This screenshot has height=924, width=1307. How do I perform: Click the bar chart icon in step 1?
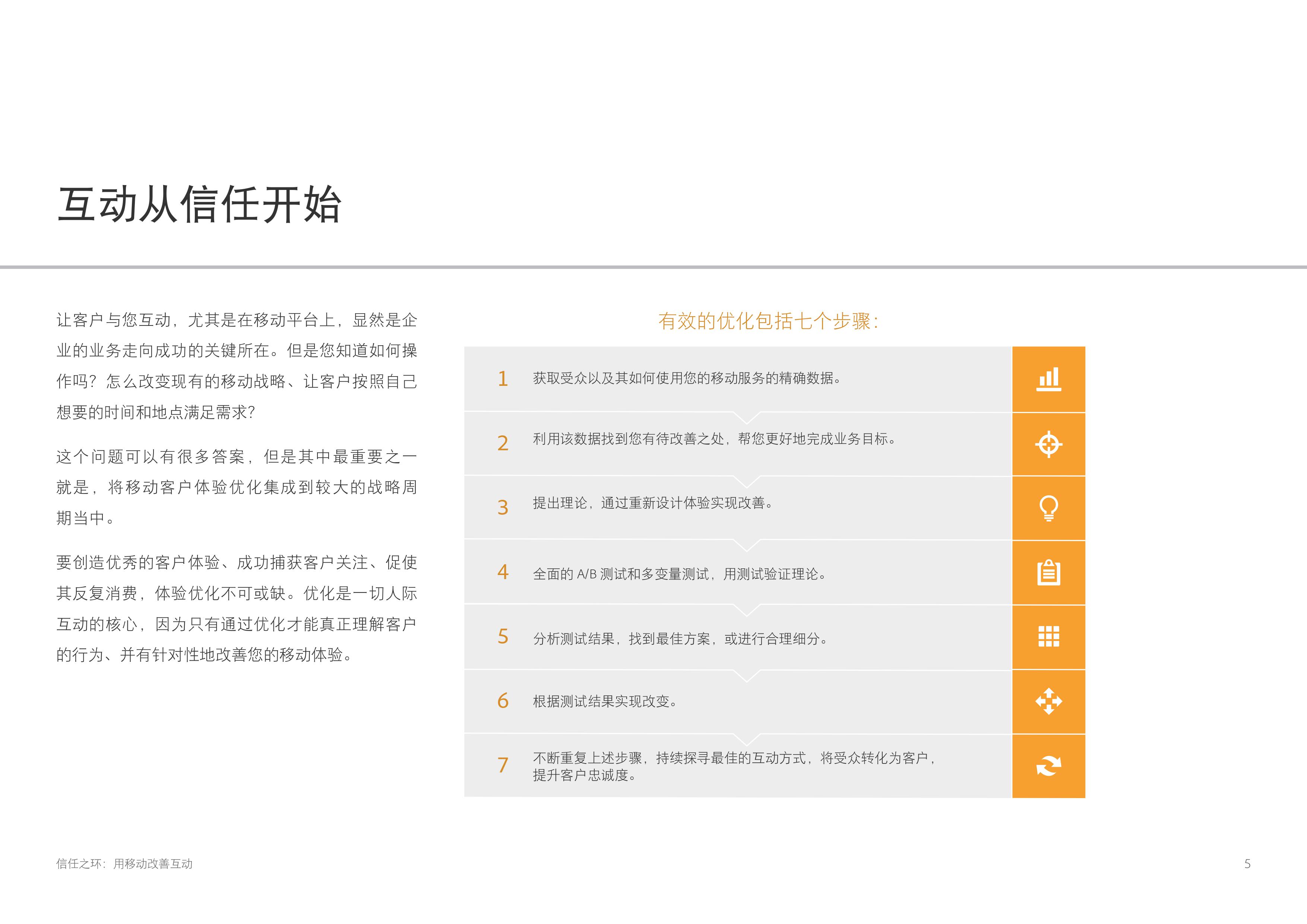click(x=1048, y=380)
